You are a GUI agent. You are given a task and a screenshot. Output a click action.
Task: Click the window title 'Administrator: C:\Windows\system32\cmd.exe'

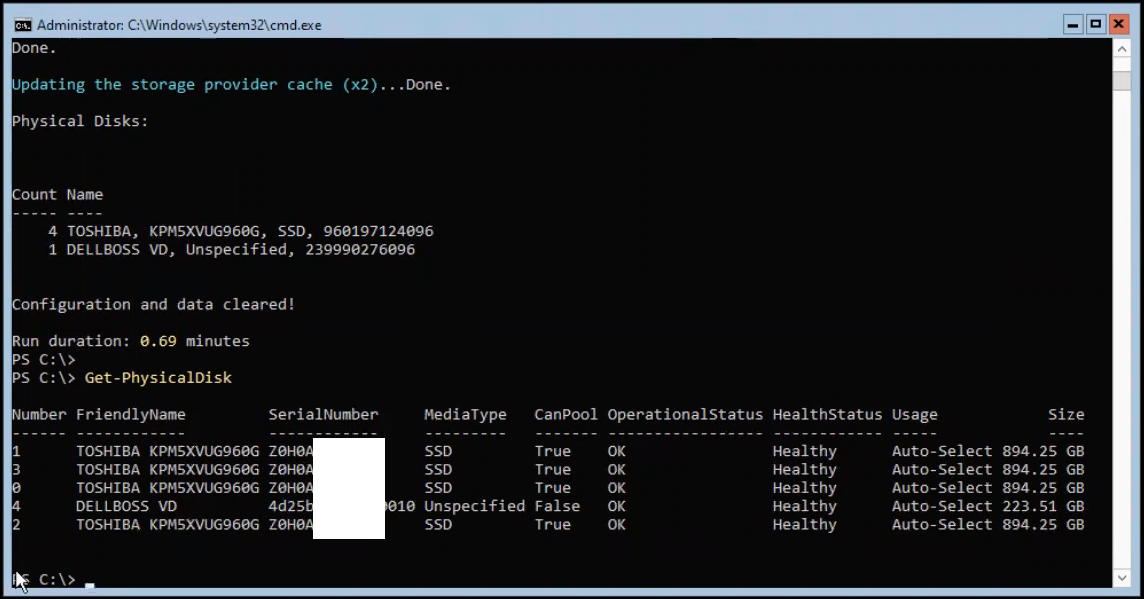tap(179, 26)
